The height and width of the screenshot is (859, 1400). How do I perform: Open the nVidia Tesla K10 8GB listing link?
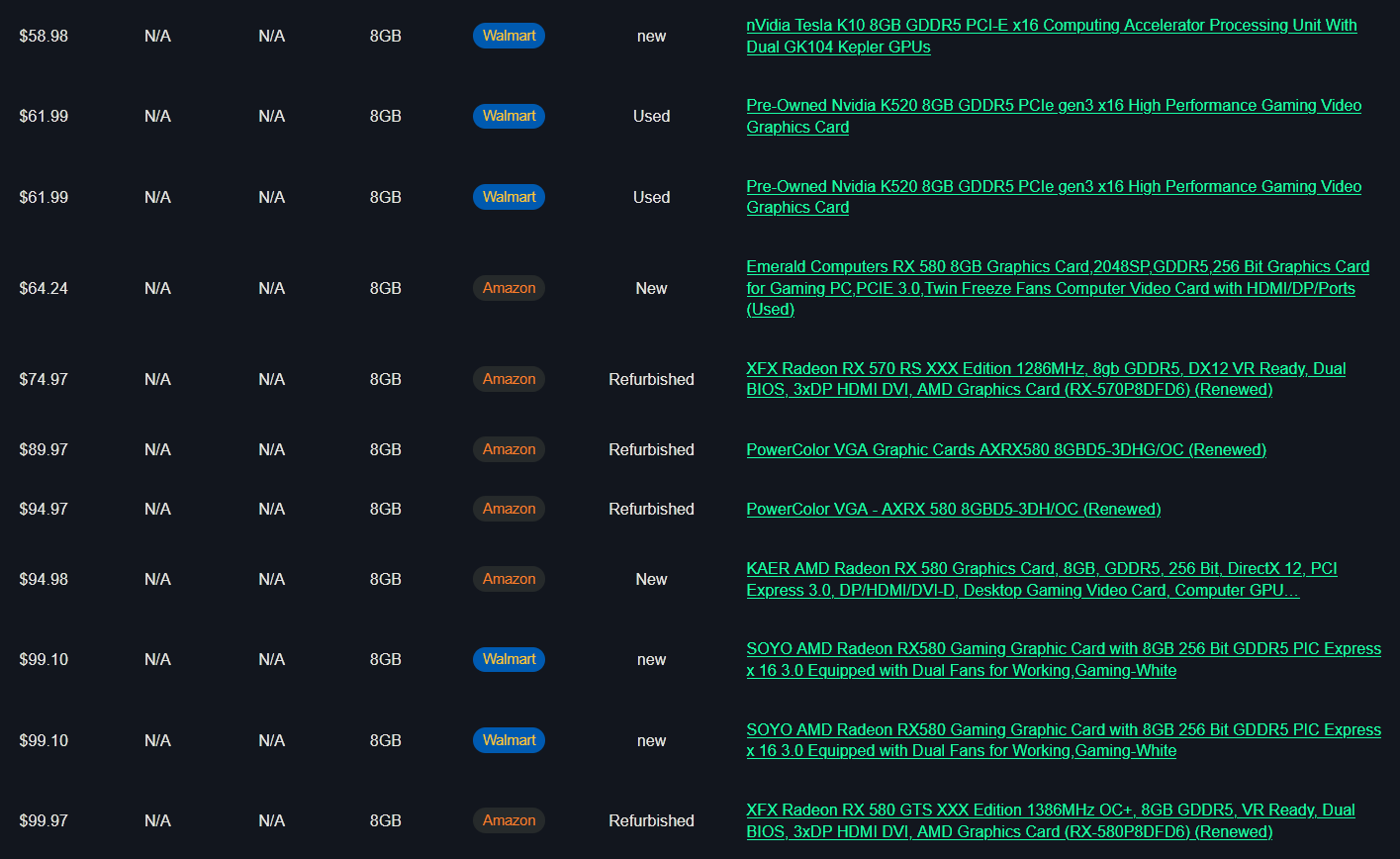coord(1052,36)
